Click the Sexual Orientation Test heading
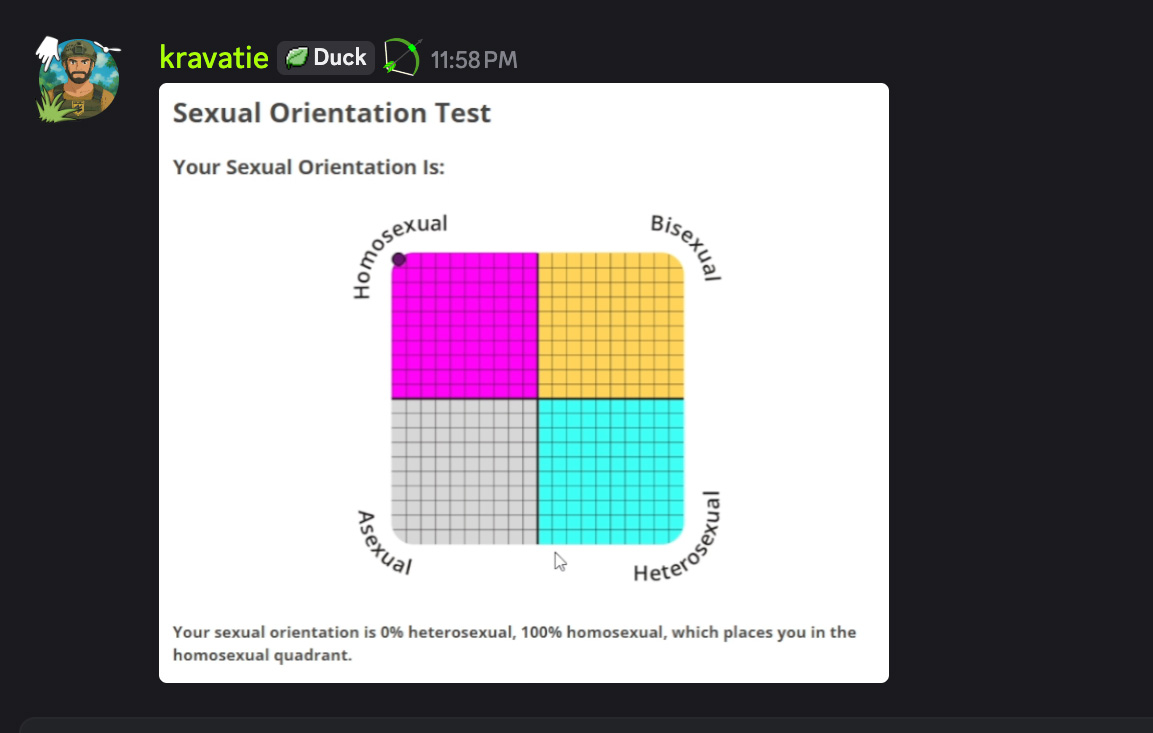This screenshot has width=1153, height=733. (x=331, y=113)
